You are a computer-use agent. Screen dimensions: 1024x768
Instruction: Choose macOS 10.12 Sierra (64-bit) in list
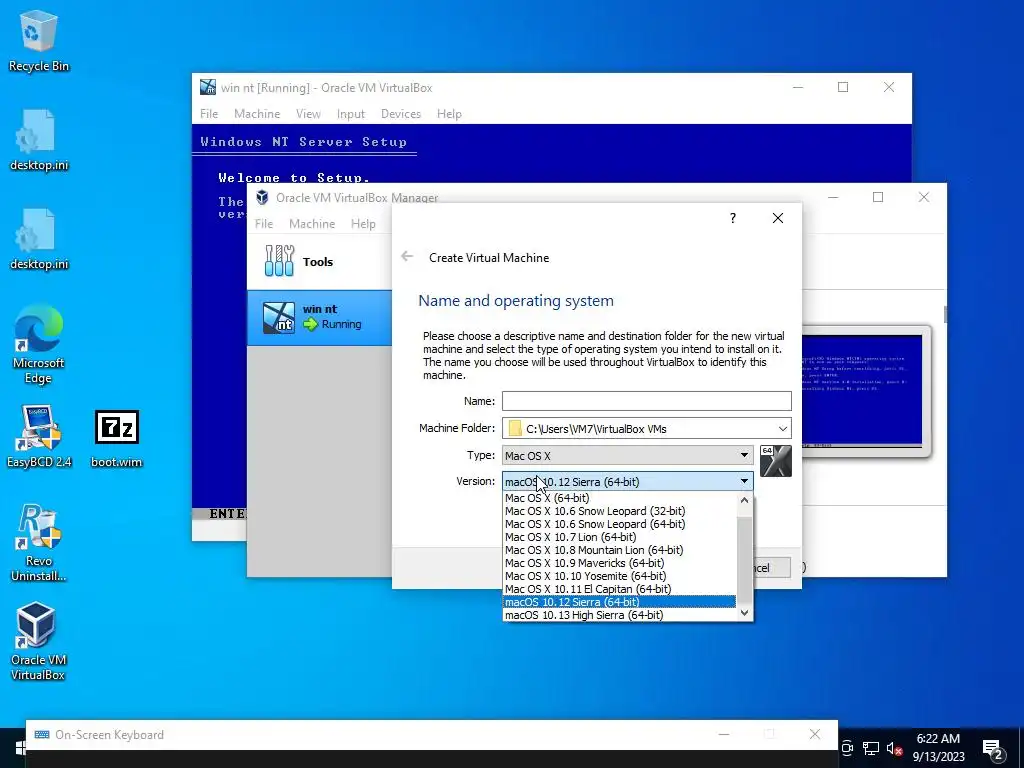click(619, 602)
